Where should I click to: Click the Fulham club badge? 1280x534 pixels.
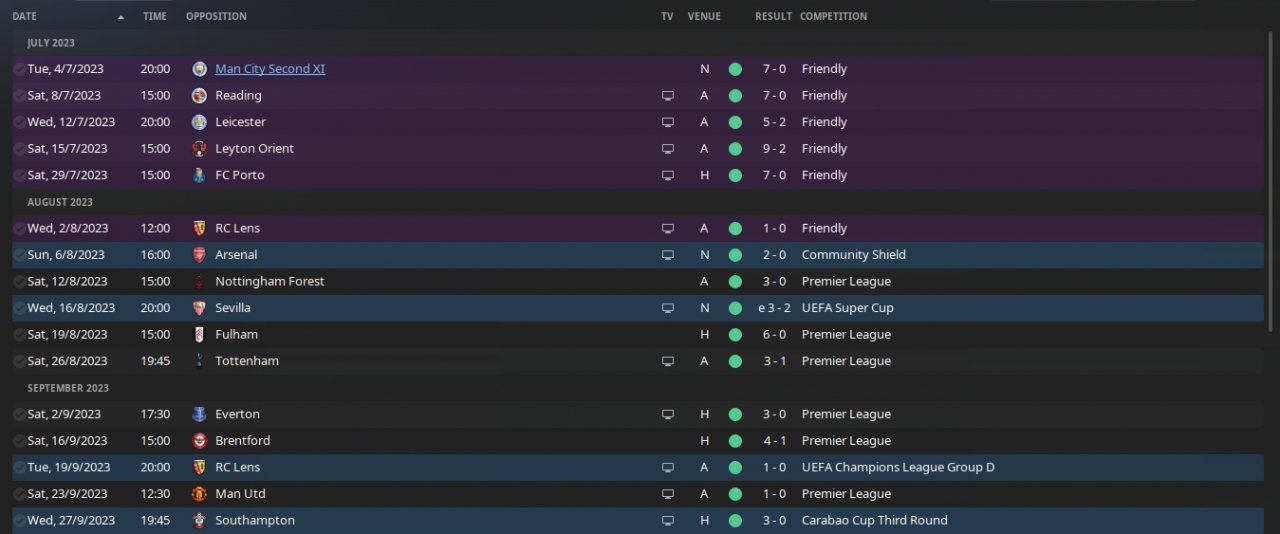200,335
